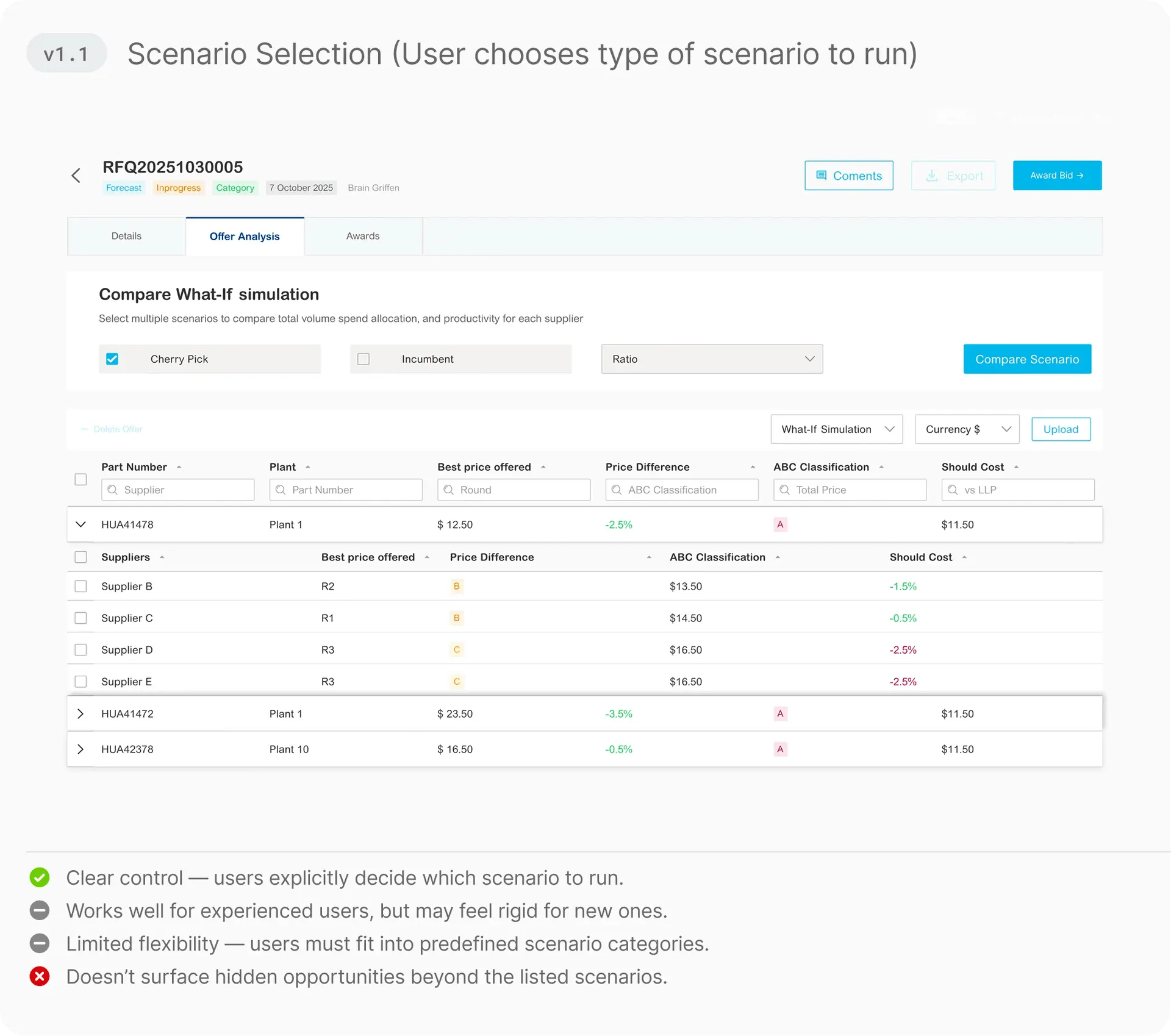Click the Compare Scenario button
Screen dimensions: 1171x1036
point(1027,359)
